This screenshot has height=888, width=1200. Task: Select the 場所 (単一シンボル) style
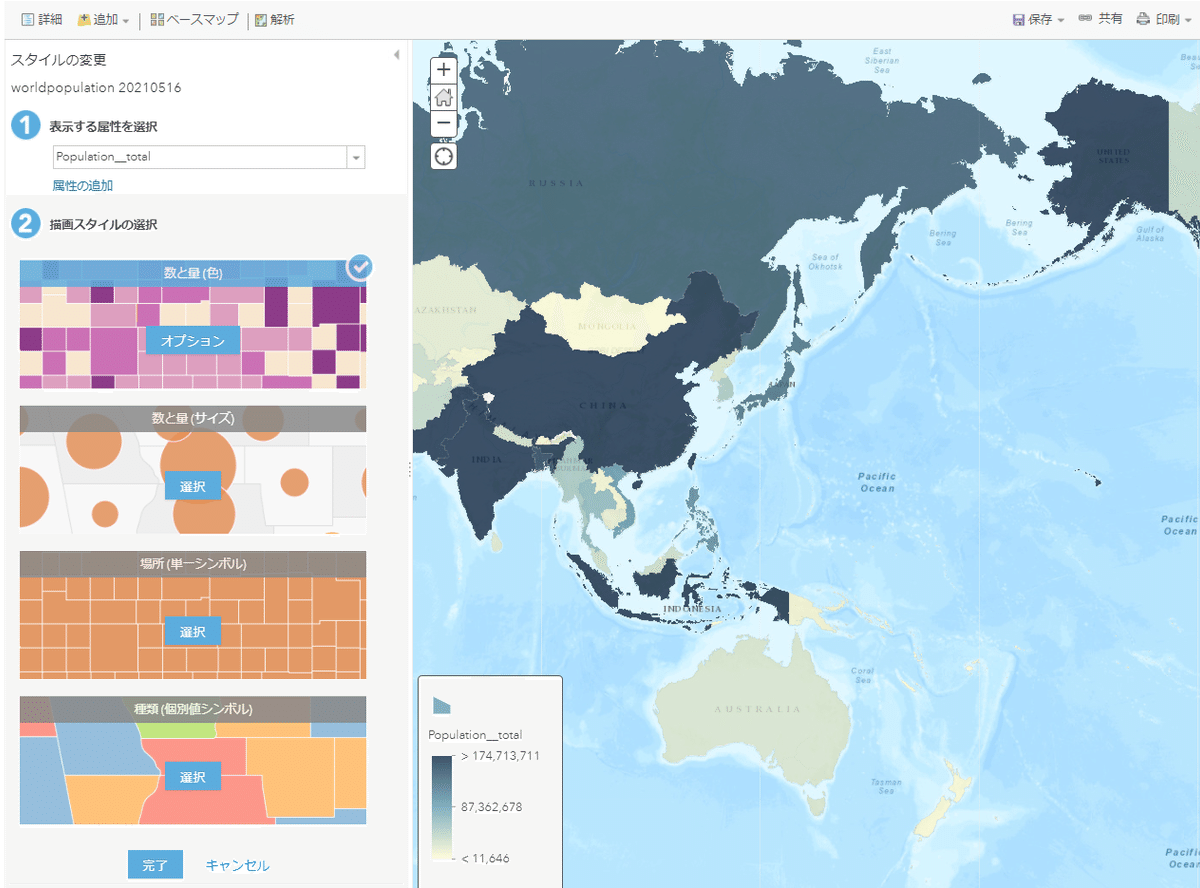pyautogui.click(x=193, y=632)
